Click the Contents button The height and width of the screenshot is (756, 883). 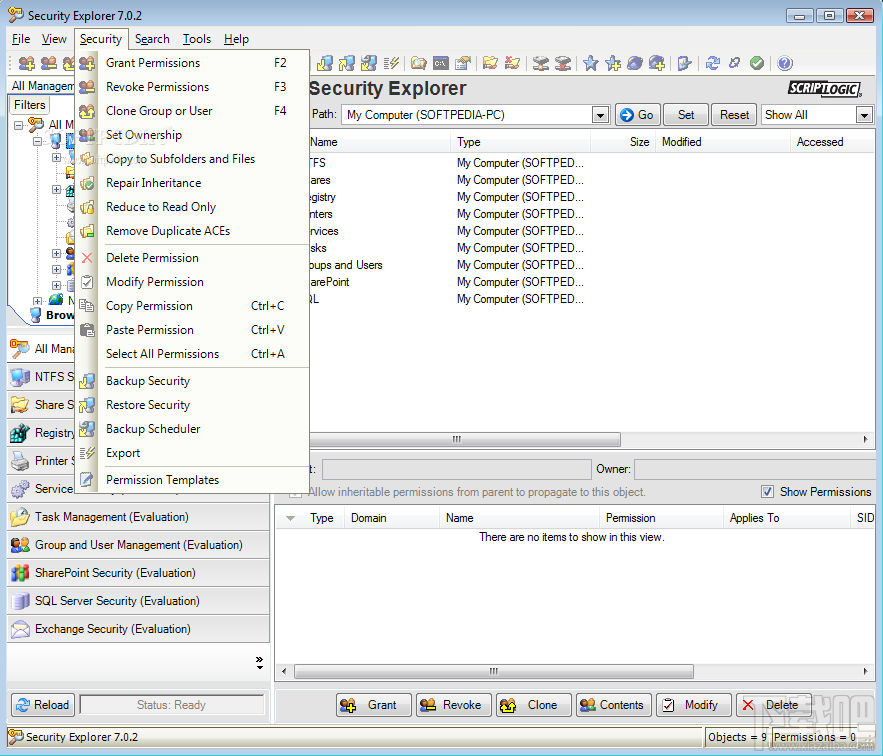[x=613, y=705]
